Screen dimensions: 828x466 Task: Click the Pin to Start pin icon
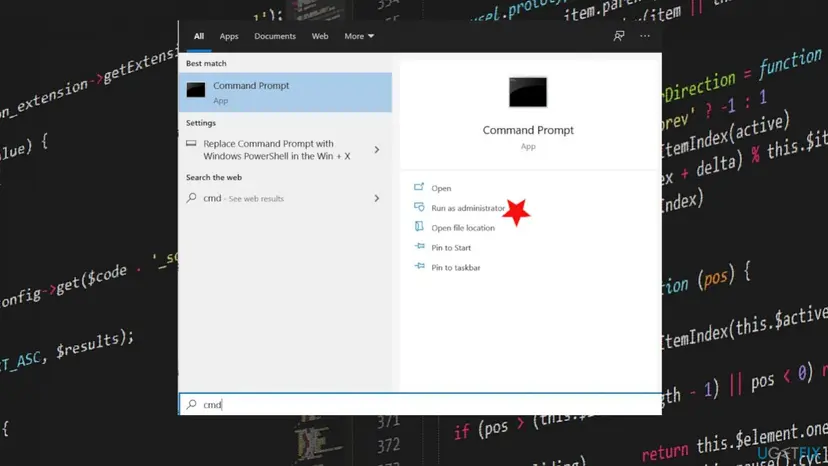click(419, 246)
